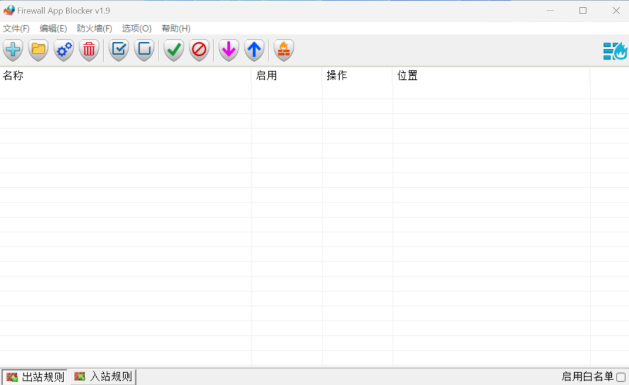629x385 pixels.
Task: Switch to the 入站规则 tab
Action: pyautogui.click(x=103, y=377)
